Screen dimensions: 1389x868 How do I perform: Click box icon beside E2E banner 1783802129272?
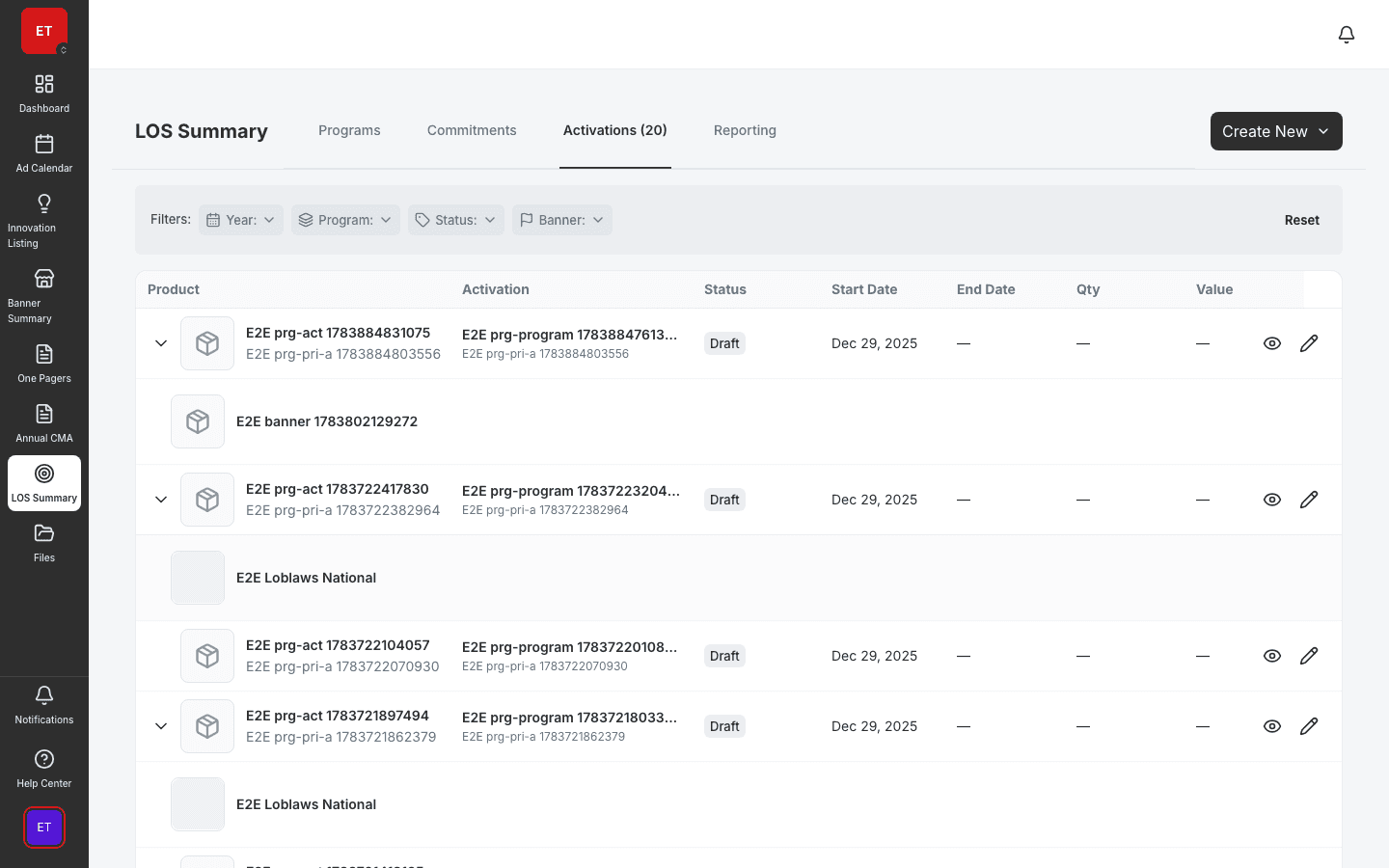pyautogui.click(x=198, y=421)
